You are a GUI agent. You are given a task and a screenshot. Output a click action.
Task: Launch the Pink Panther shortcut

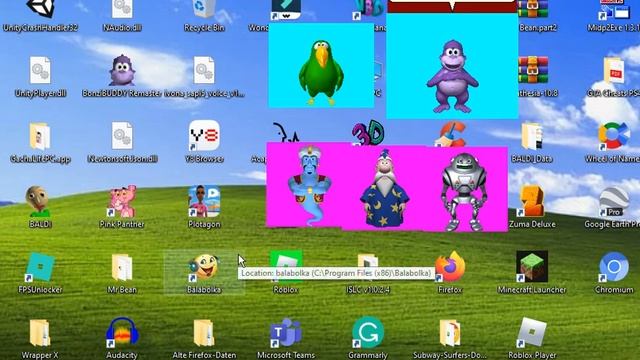(x=122, y=201)
